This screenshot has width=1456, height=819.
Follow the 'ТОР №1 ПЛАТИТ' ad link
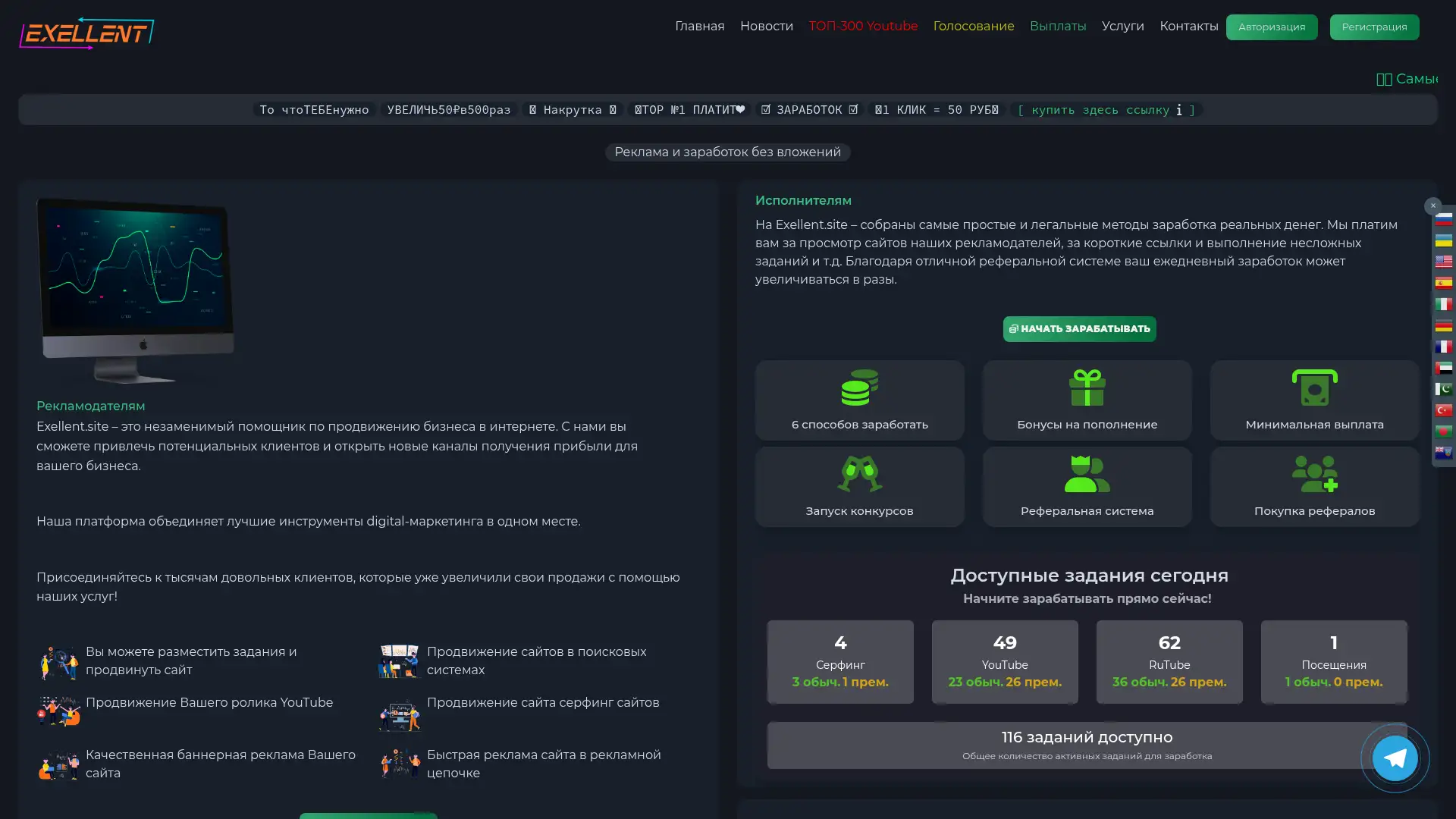tap(689, 110)
